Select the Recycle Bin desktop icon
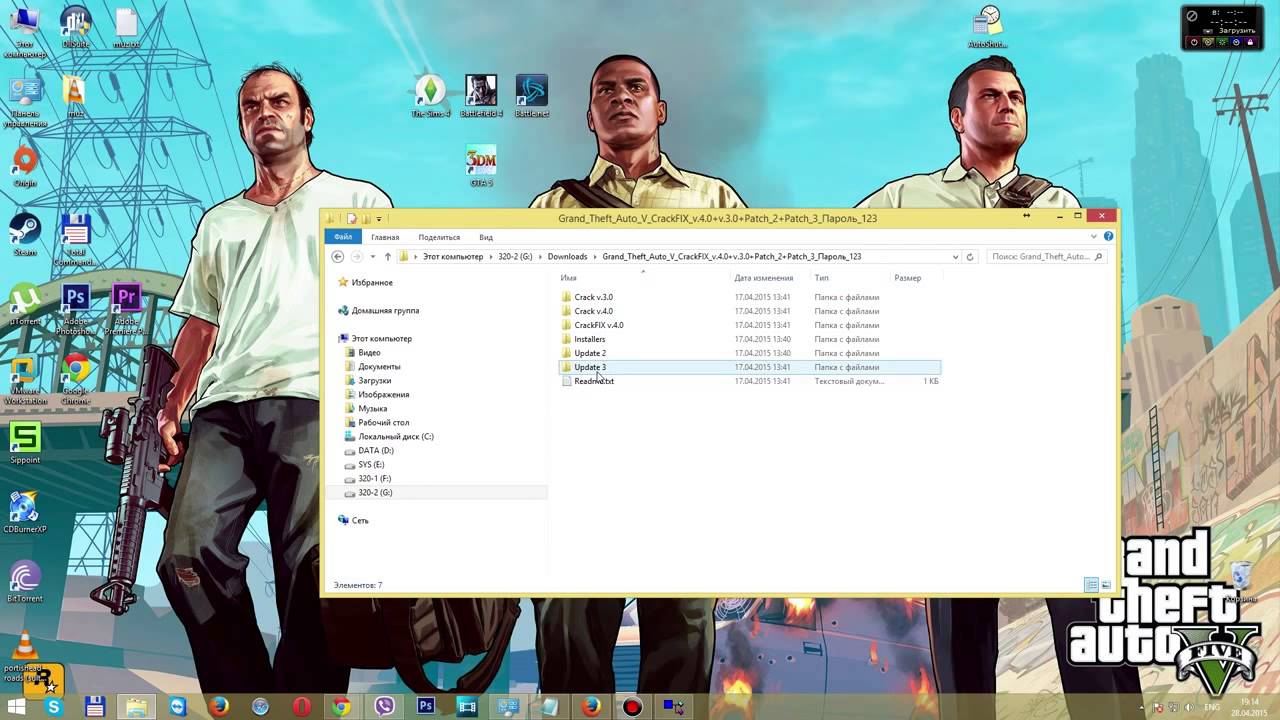 pyautogui.click(x=1240, y=582)
